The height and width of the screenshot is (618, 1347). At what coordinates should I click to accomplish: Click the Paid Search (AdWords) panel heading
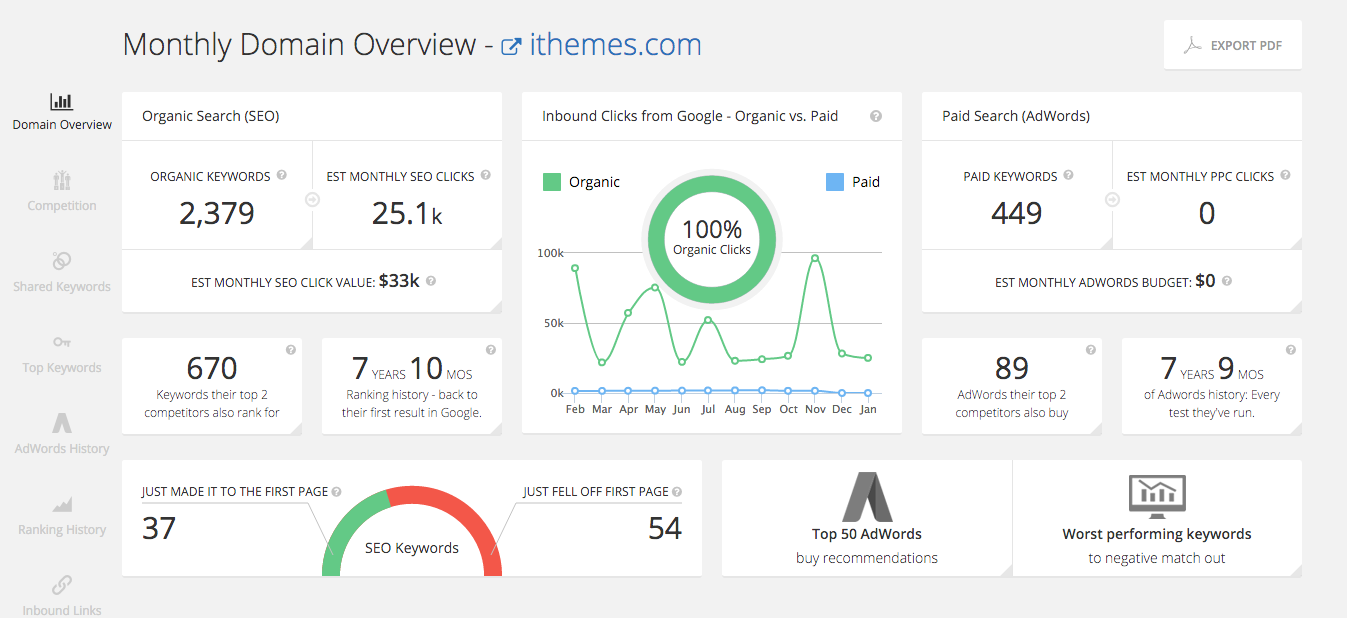pos(1016,116)
